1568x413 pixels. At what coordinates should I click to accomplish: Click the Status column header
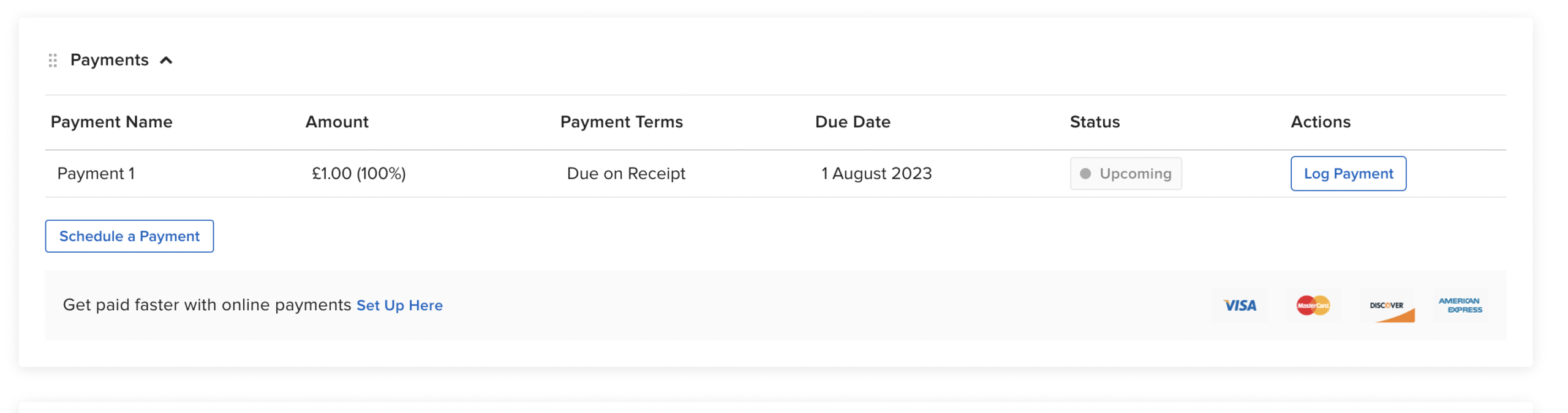1095,122
